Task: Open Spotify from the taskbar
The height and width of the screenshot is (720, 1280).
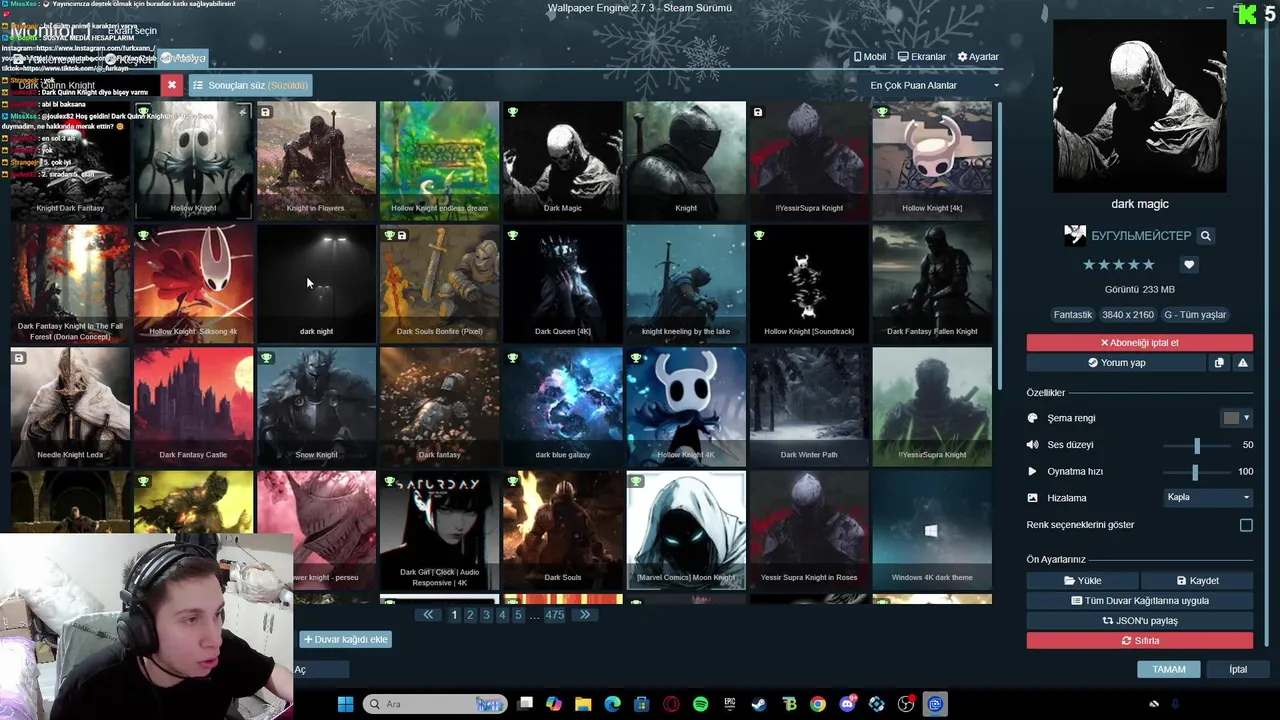Action: pyautogui.click(x=700, y=704)
